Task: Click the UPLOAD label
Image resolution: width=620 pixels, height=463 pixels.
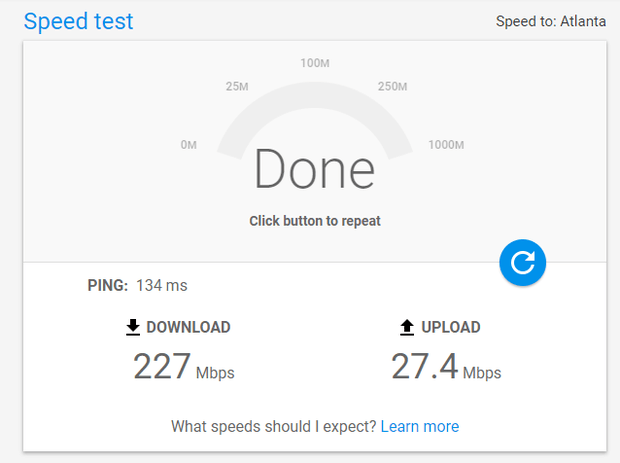Action: pyautogui.click(x=451, y=327)
